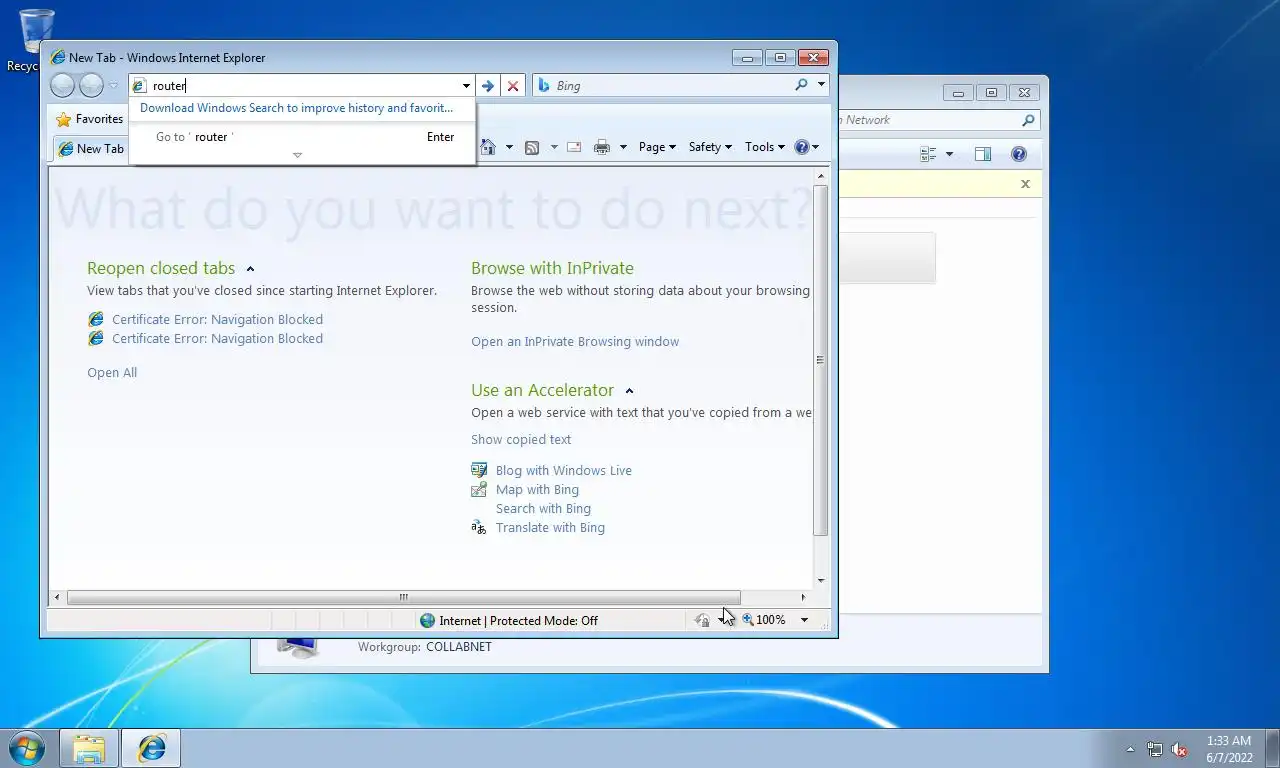This screenshot has width=1280, height=768.
Task: Open the address bar autocomplete dropdown arrow
Action: [466, 86]
